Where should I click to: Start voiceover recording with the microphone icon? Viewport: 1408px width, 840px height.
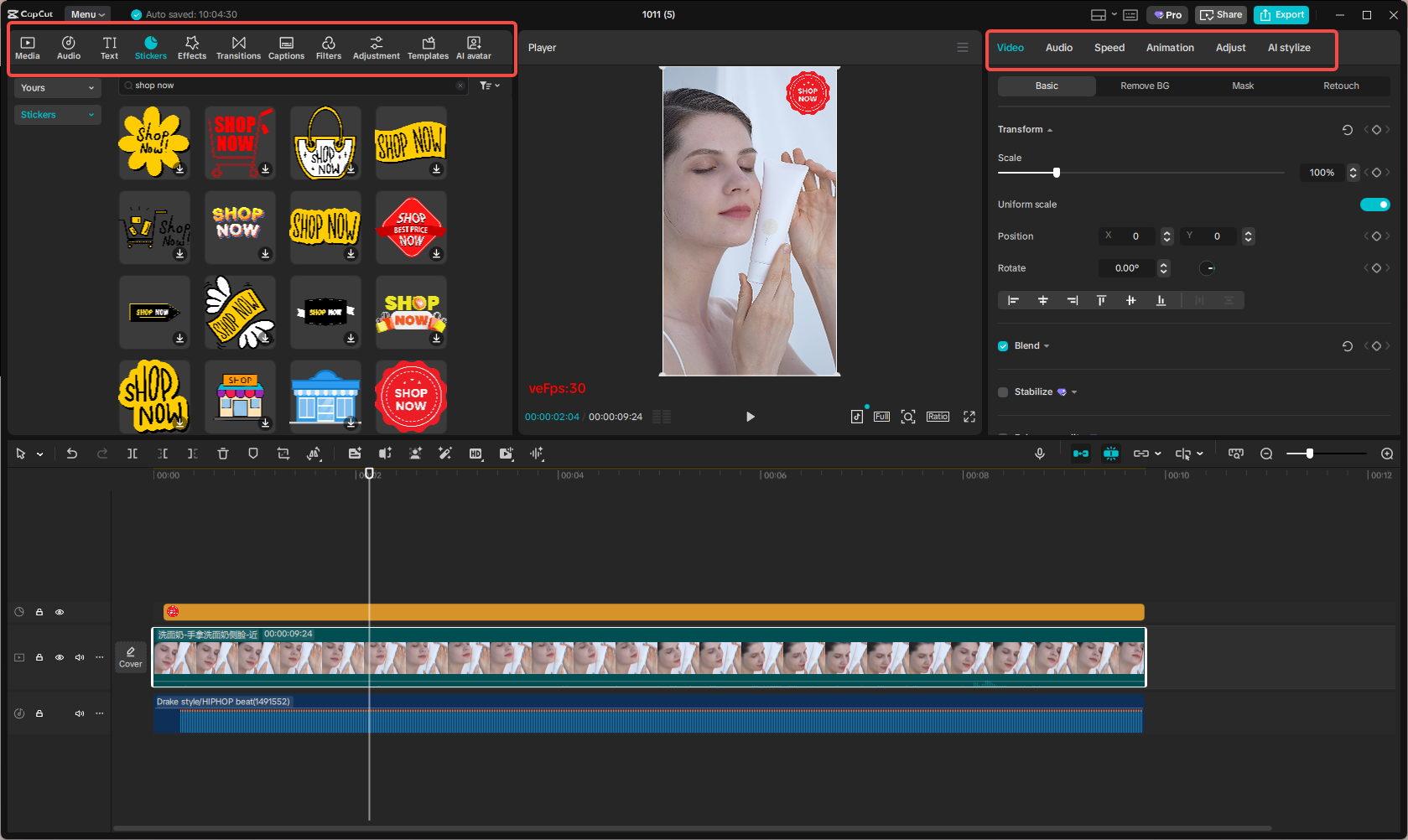pyautogui.click(x=1040, y=454)
